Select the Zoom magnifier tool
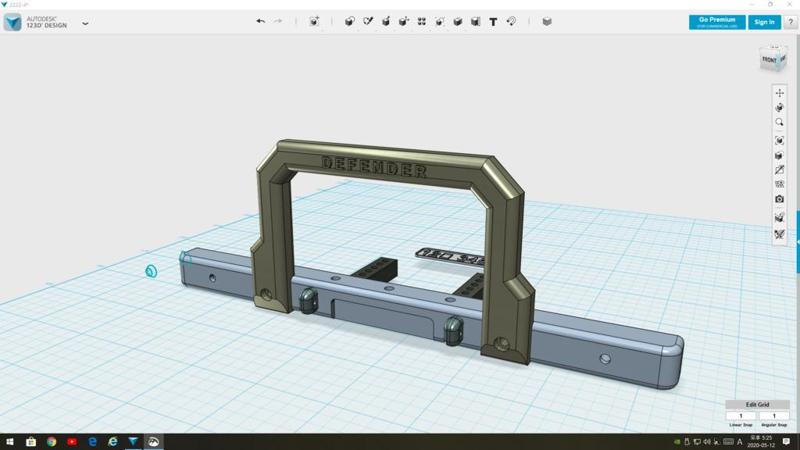Viewport: 800px width, 450px height. 780,122
